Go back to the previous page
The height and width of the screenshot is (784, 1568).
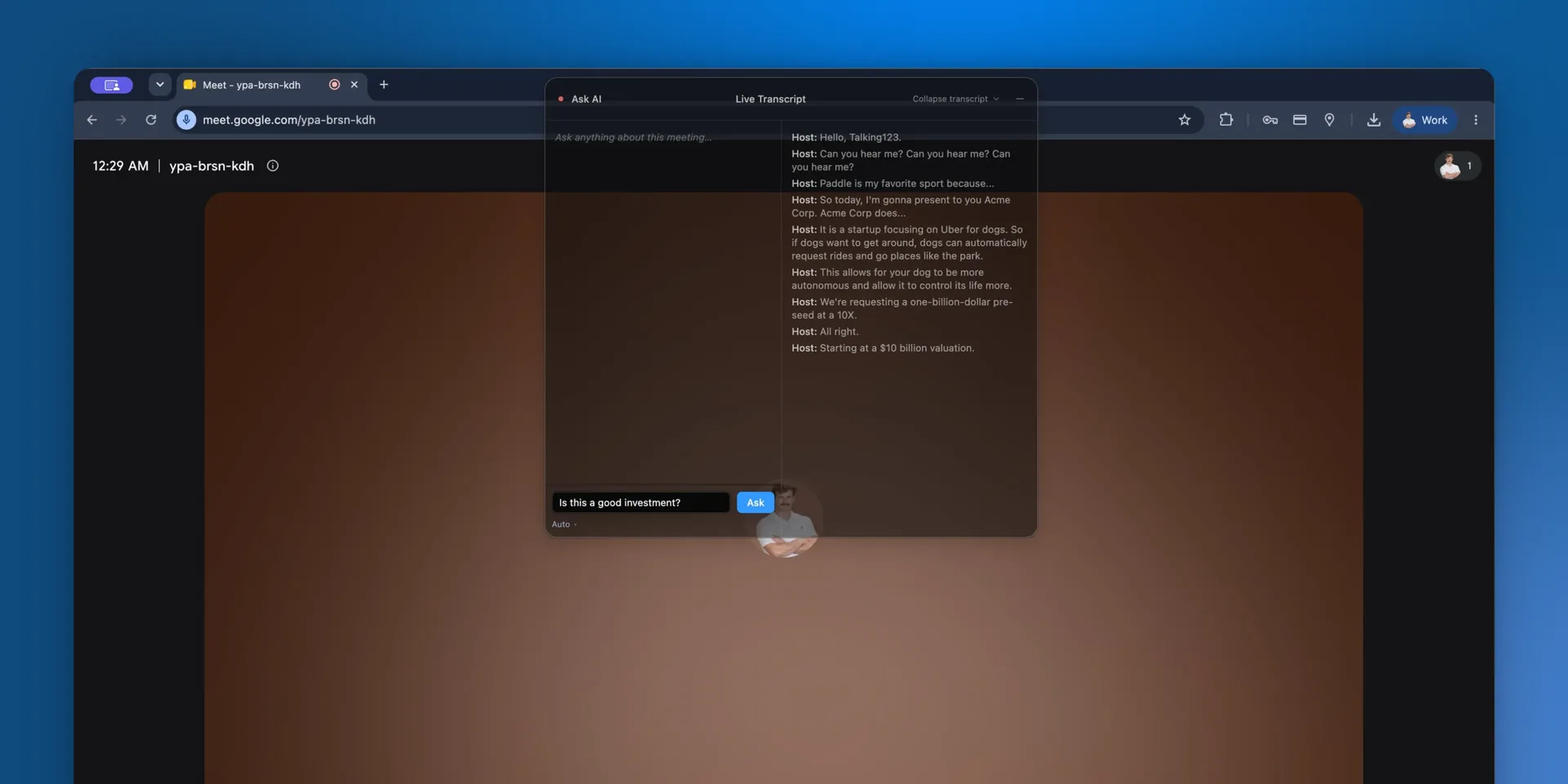coord(91,120)
